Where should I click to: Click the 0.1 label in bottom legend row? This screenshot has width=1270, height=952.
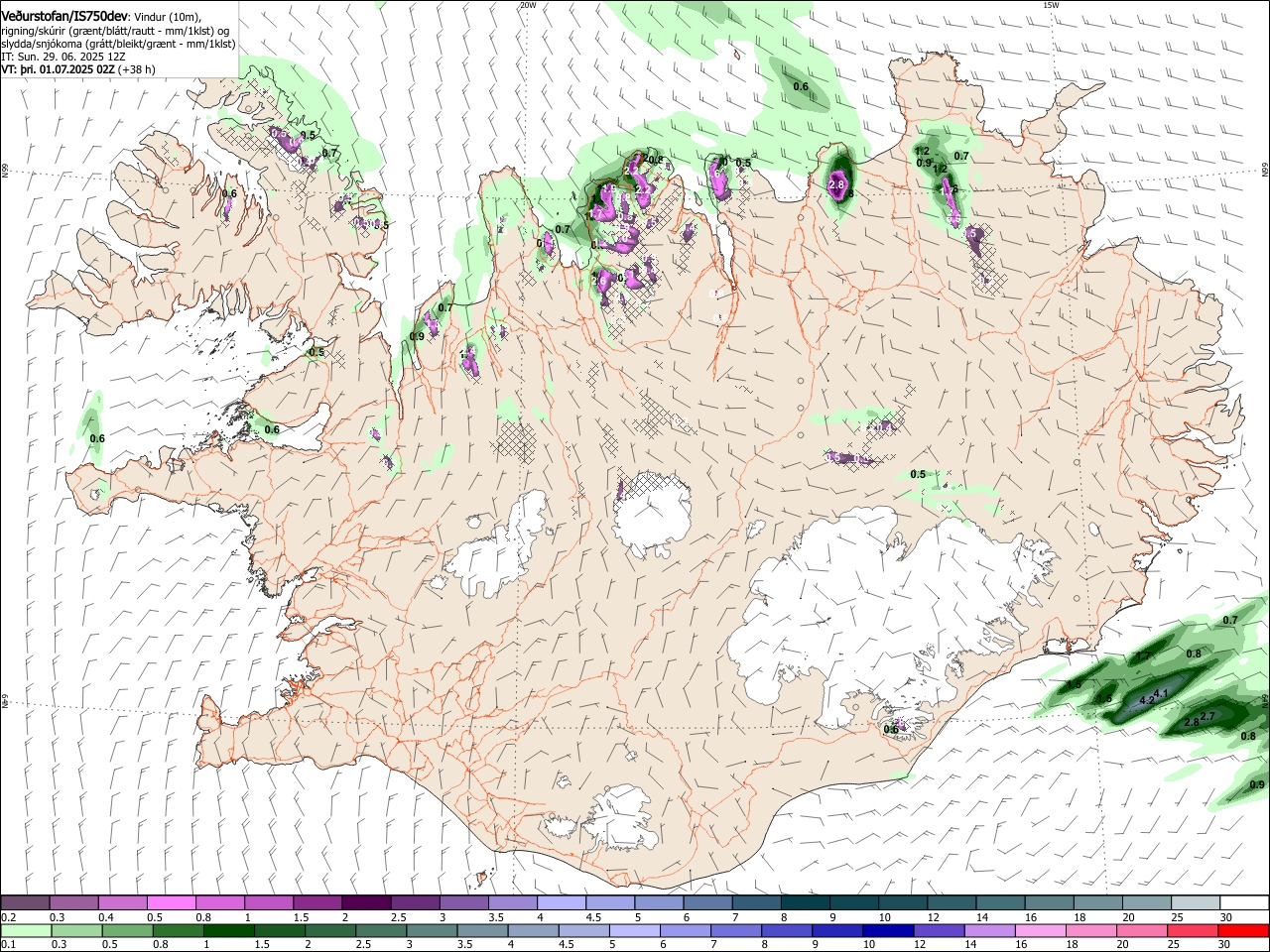point(8,945)
